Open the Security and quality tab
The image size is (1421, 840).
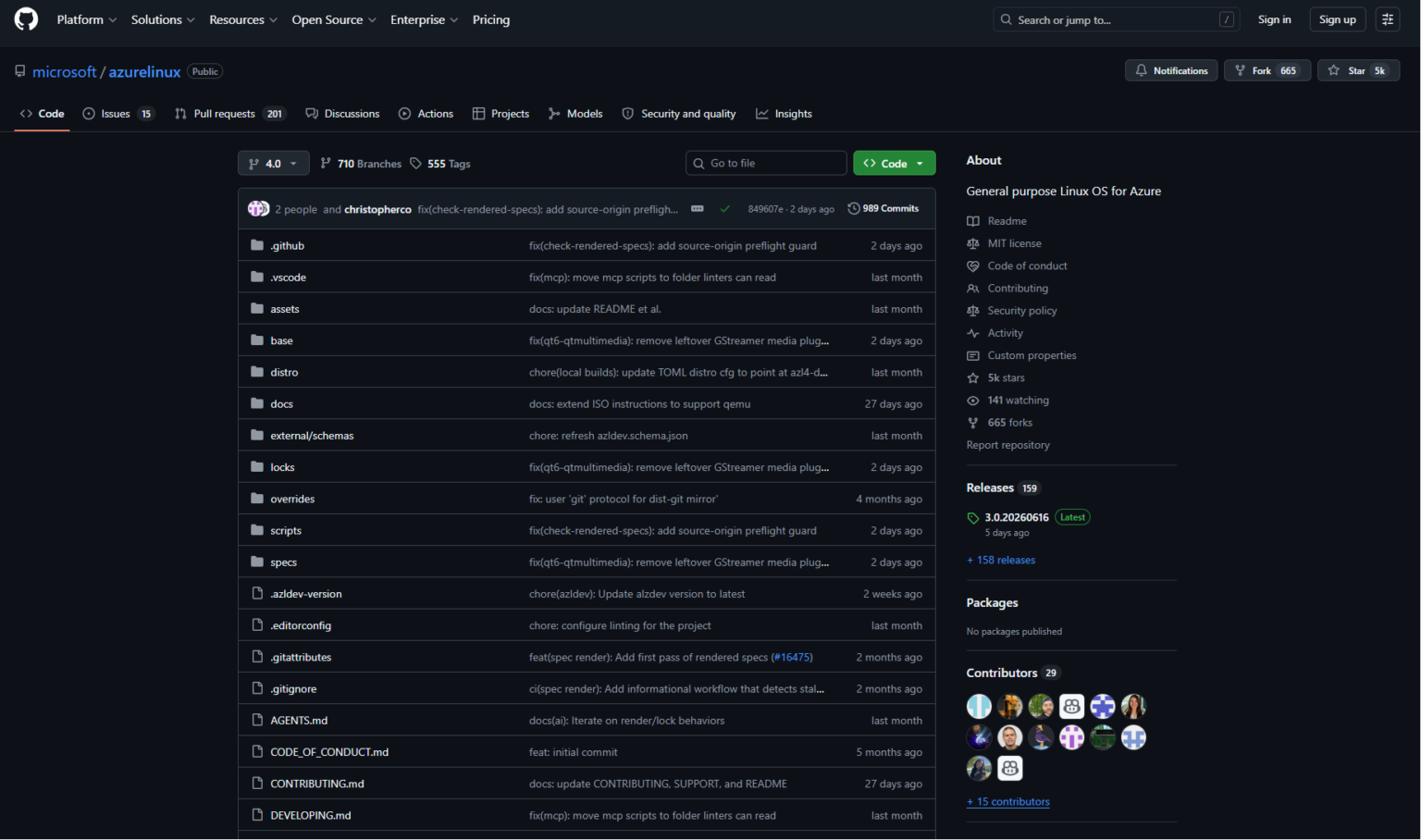coord(679,114)
